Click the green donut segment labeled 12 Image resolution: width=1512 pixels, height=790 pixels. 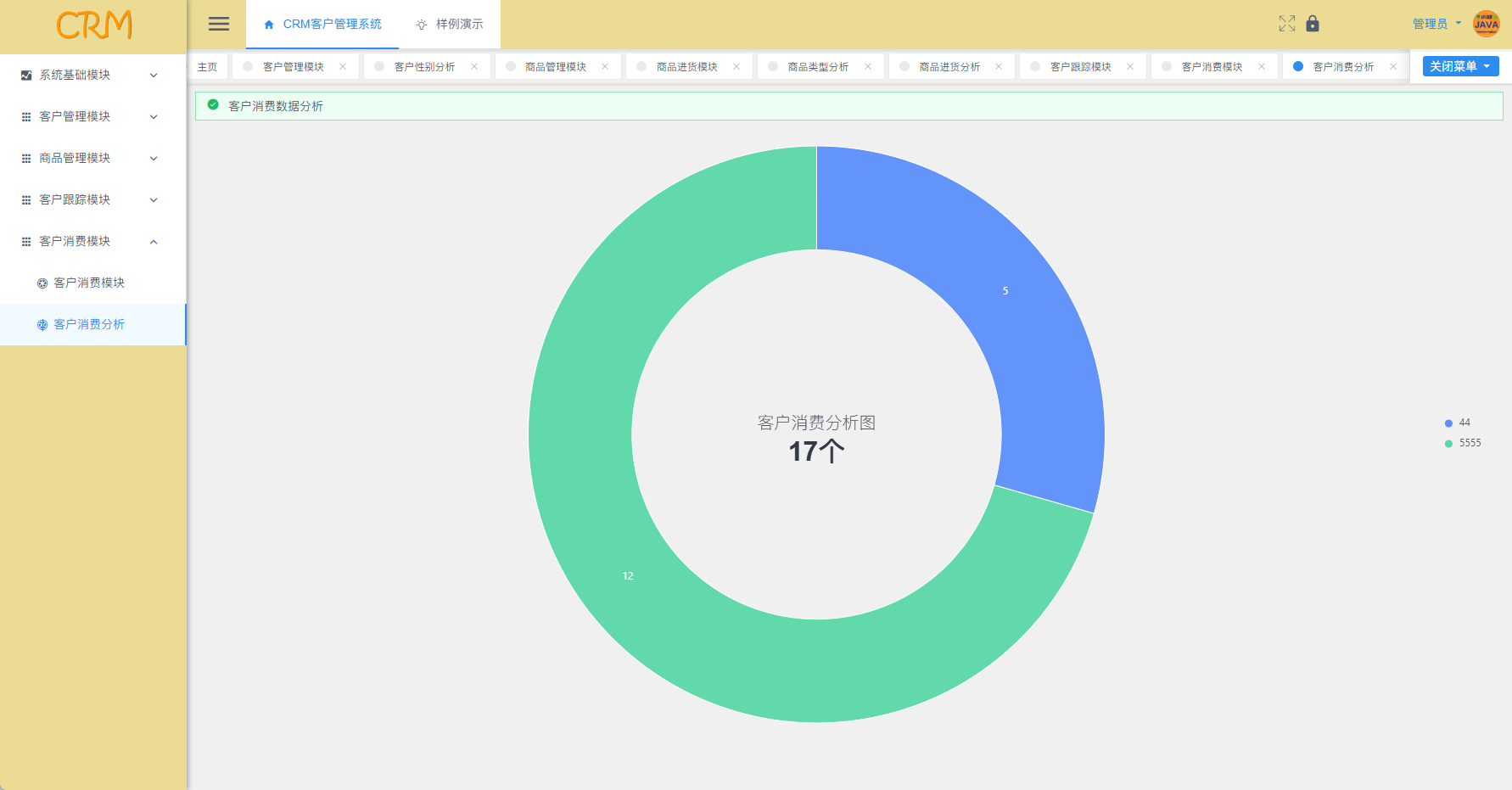point(628,576)
